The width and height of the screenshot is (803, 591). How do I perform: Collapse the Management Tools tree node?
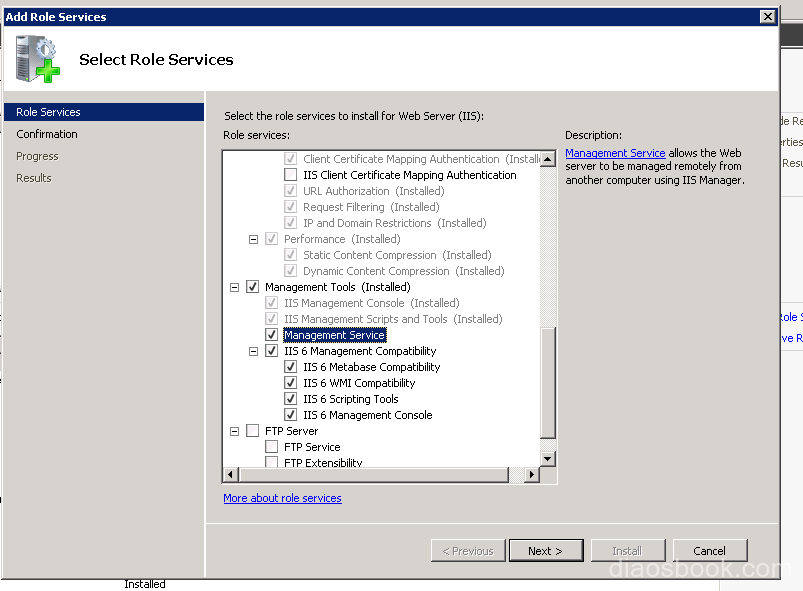234,287
